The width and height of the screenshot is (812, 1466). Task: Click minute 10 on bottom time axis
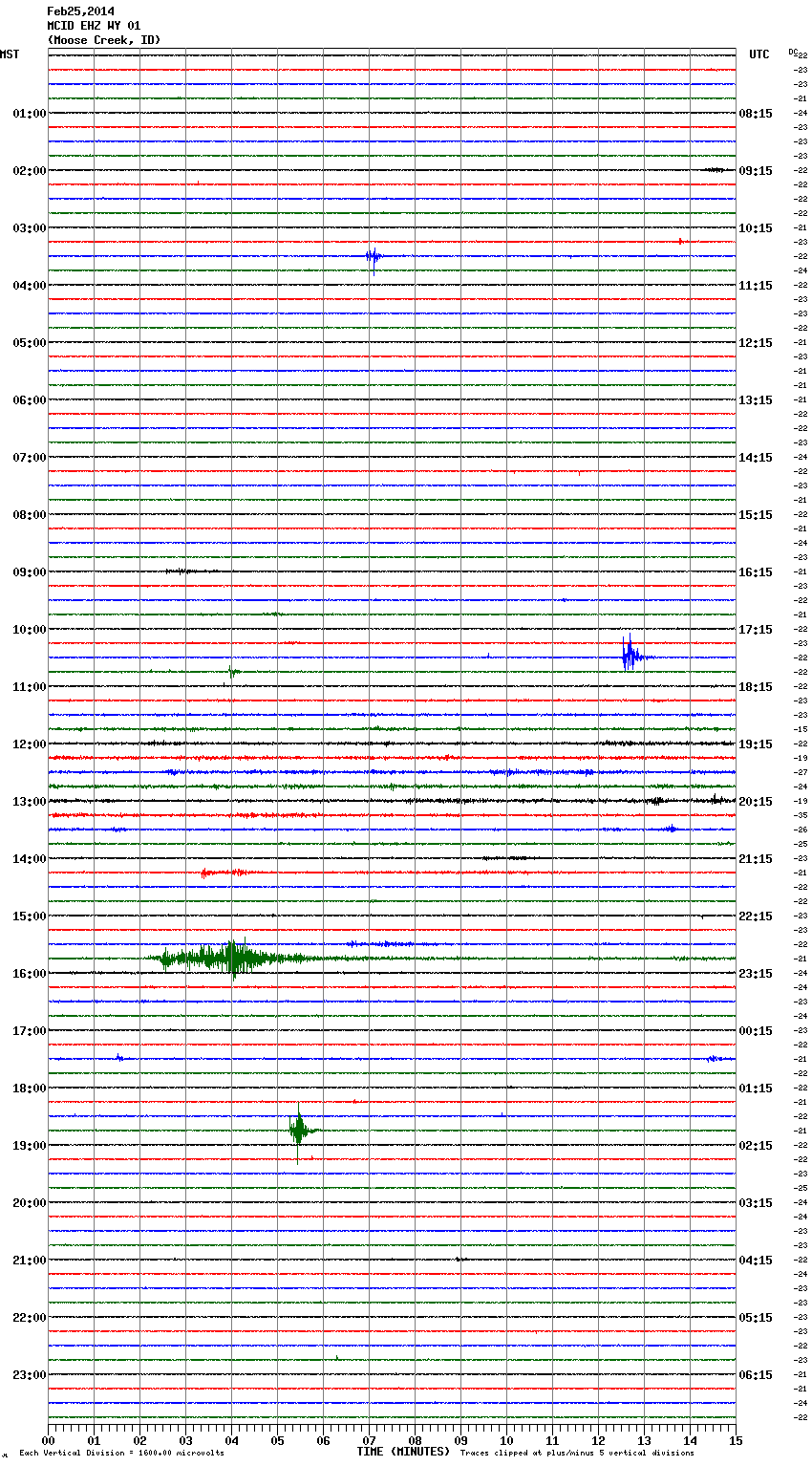click(x=506, y=1440)
